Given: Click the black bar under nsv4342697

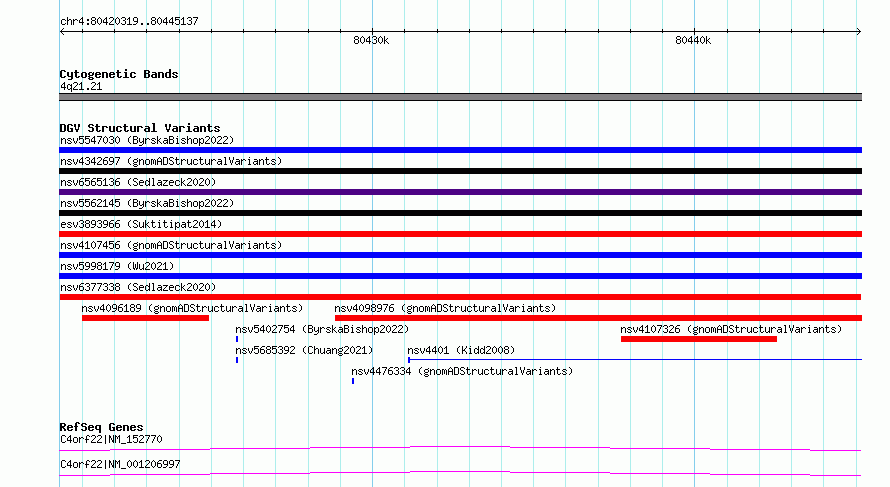Looking at the screenshot, I should (460, 171).
